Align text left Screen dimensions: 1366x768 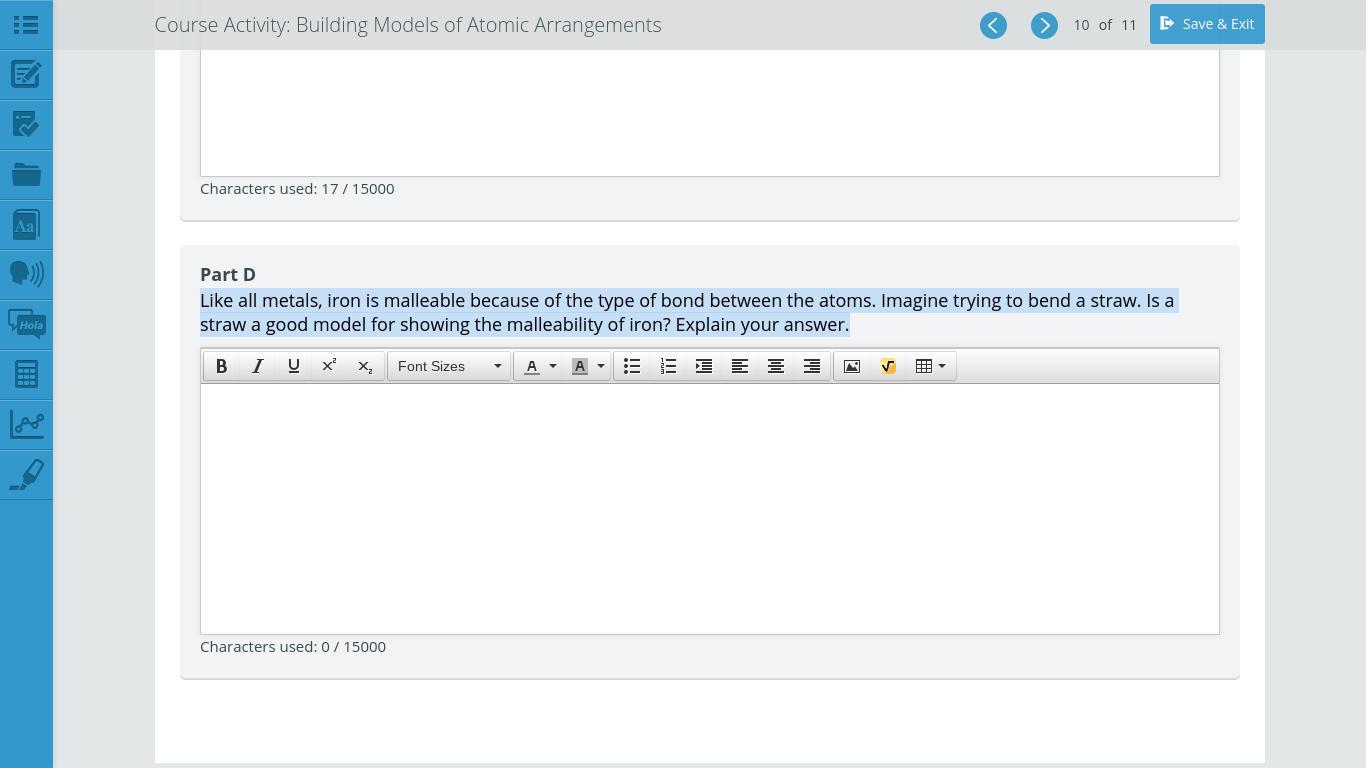(x=740, y=366)
